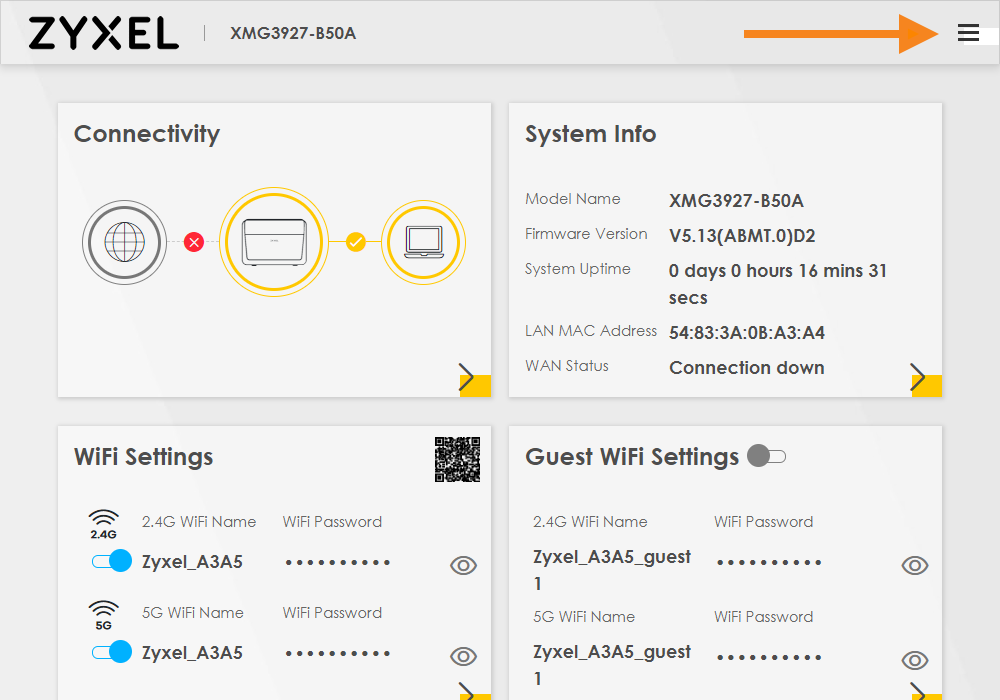The height and width of the screenshot is (700, 1000).
Task: Expand the WiFi Settings card details arrow
Action: (466, 692)
